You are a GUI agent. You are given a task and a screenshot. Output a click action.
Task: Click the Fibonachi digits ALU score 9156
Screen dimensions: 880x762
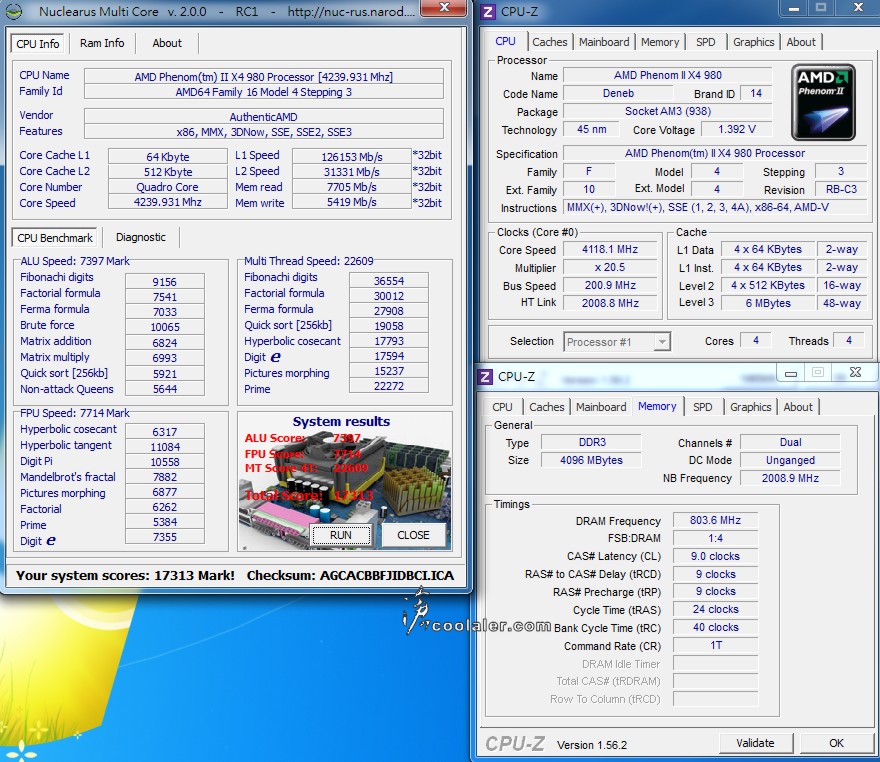(164, 282)
